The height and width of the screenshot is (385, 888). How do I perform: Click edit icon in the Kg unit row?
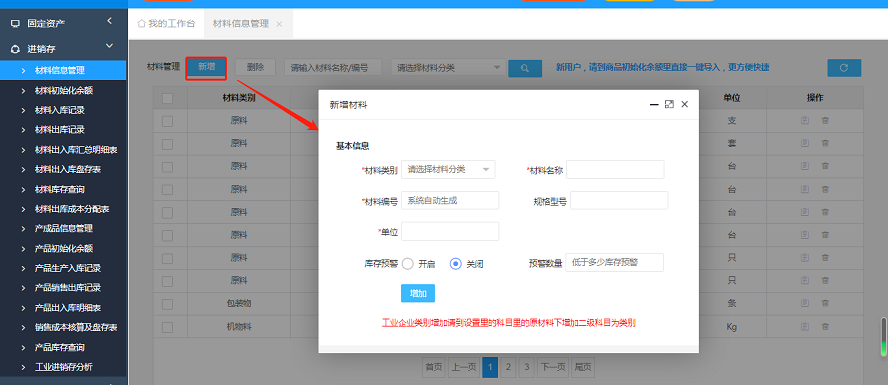pos(804,327)
